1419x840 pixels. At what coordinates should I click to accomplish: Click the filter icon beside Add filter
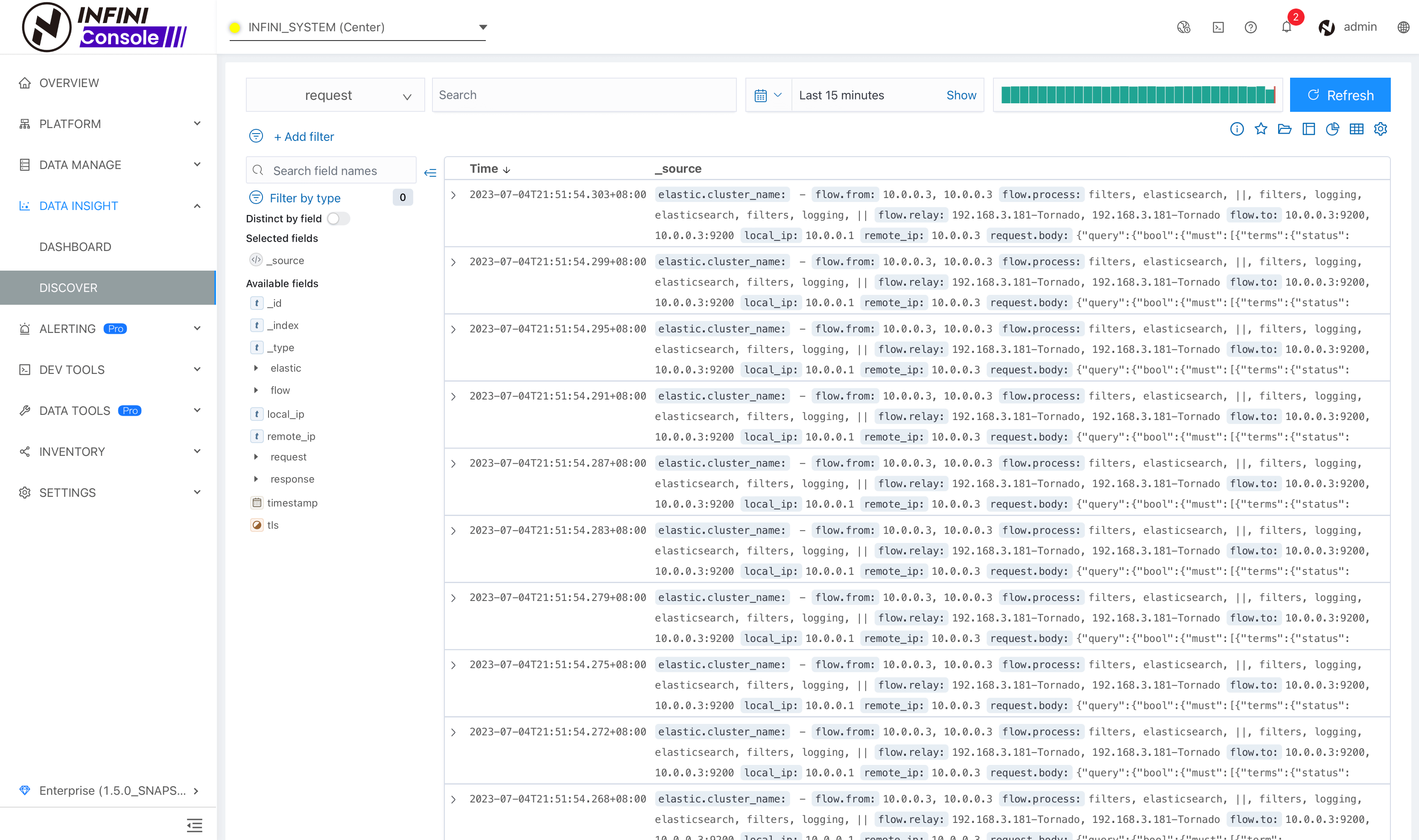pos(256,136)
